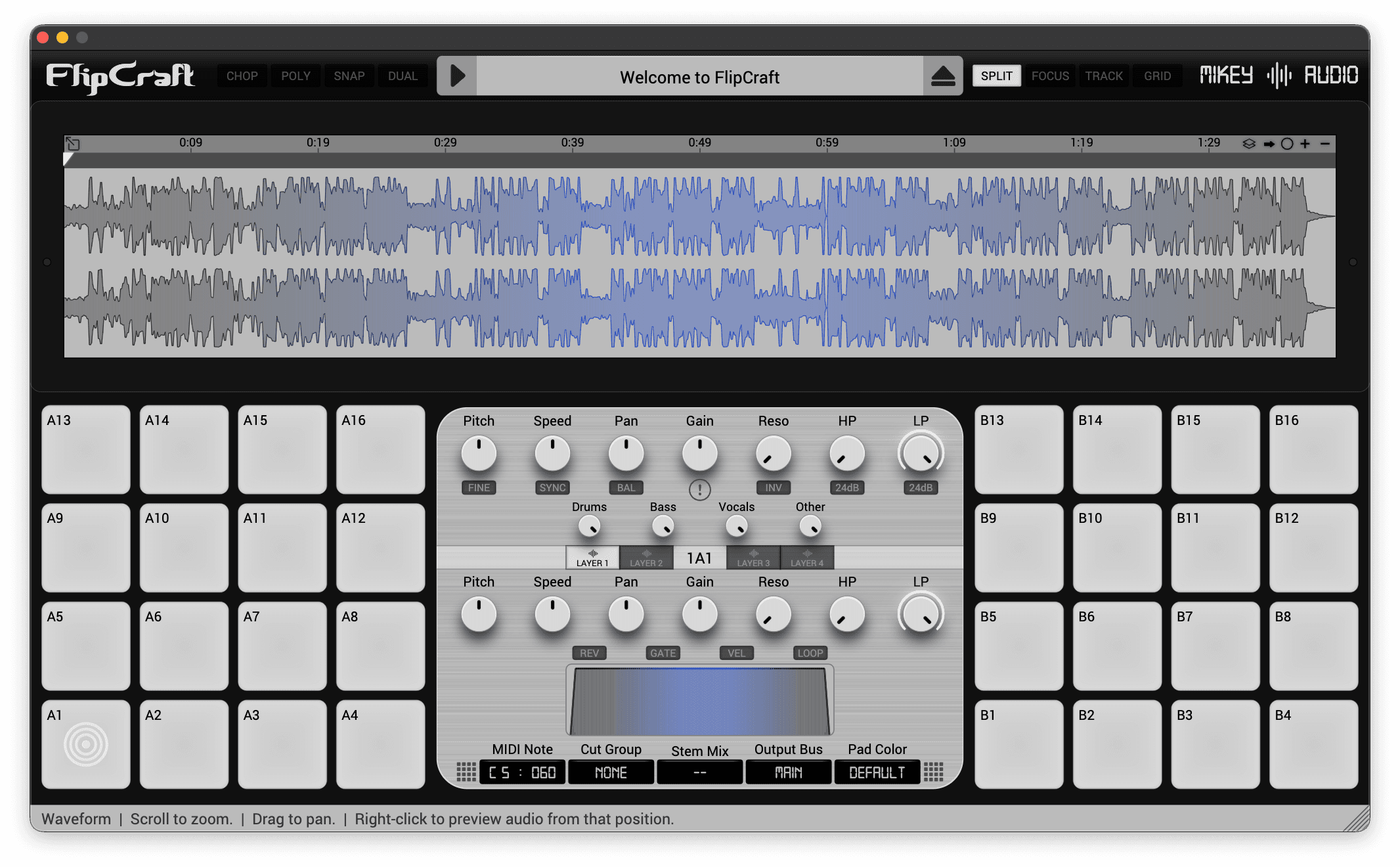Click the eject sample icon
This screenshot has height=867, width=1400.
(x=943, y=76)
